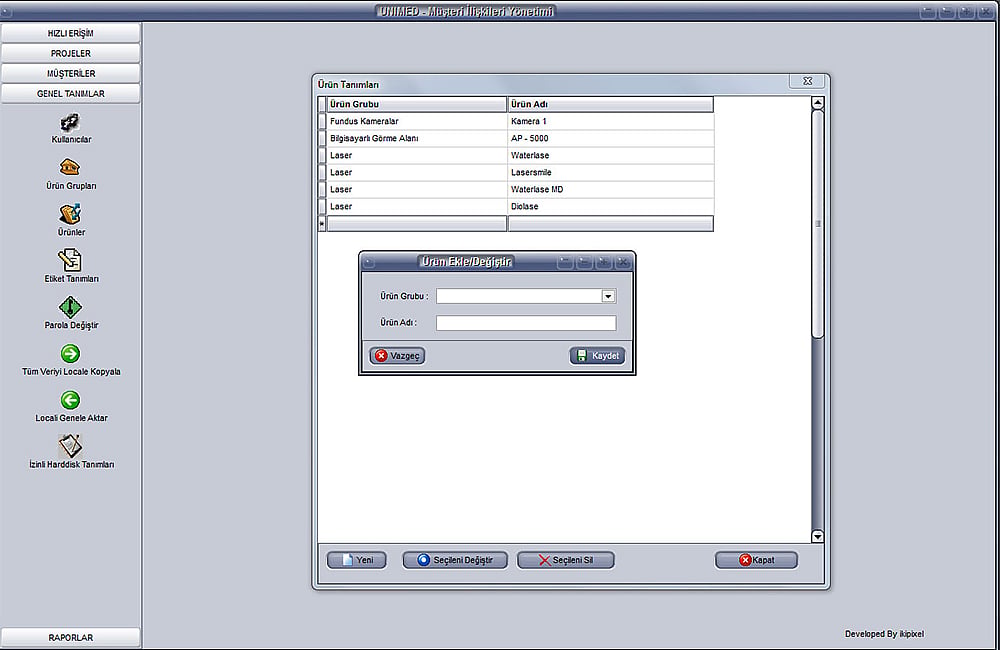This screenshot has height=650, width=1000.
Task: Select the Bilgisayarlı Görme Alanı cell
Action: [x=417, y=138]
